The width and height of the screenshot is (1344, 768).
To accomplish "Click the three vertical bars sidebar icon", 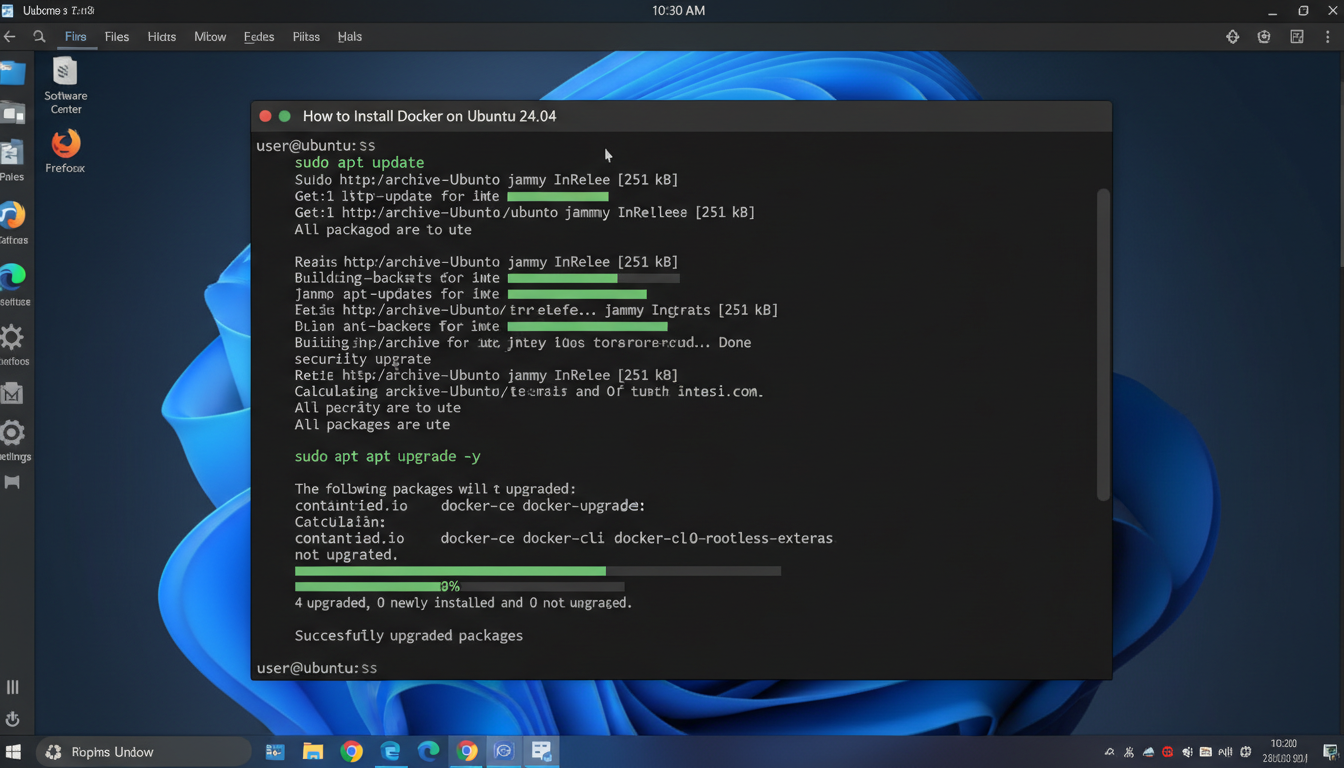I will pyautogui.click(x=13, y=687).
